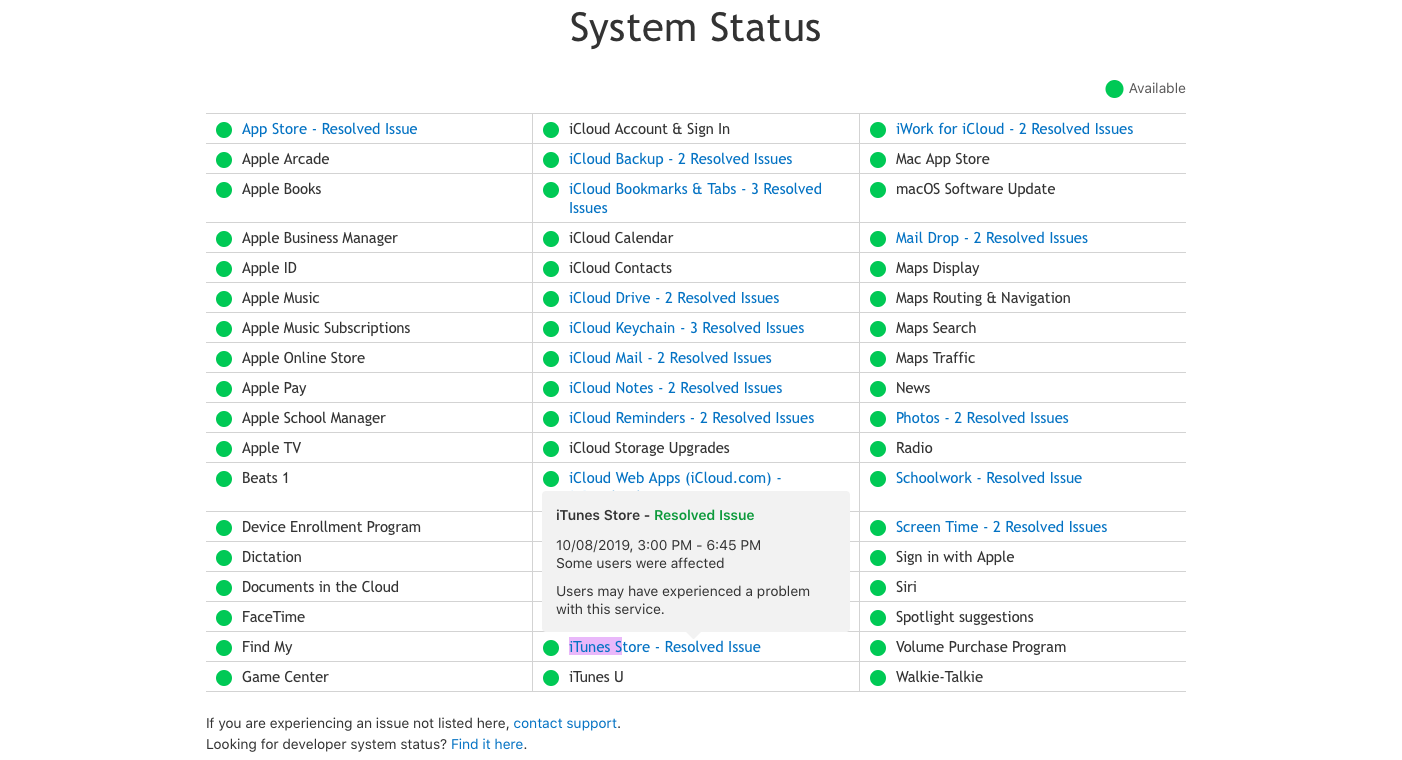Image resolution: width=1402 pixels, height=760 pixels.
Task: Click the green status dot beside Apple Arcade
Action: (224, 160)
